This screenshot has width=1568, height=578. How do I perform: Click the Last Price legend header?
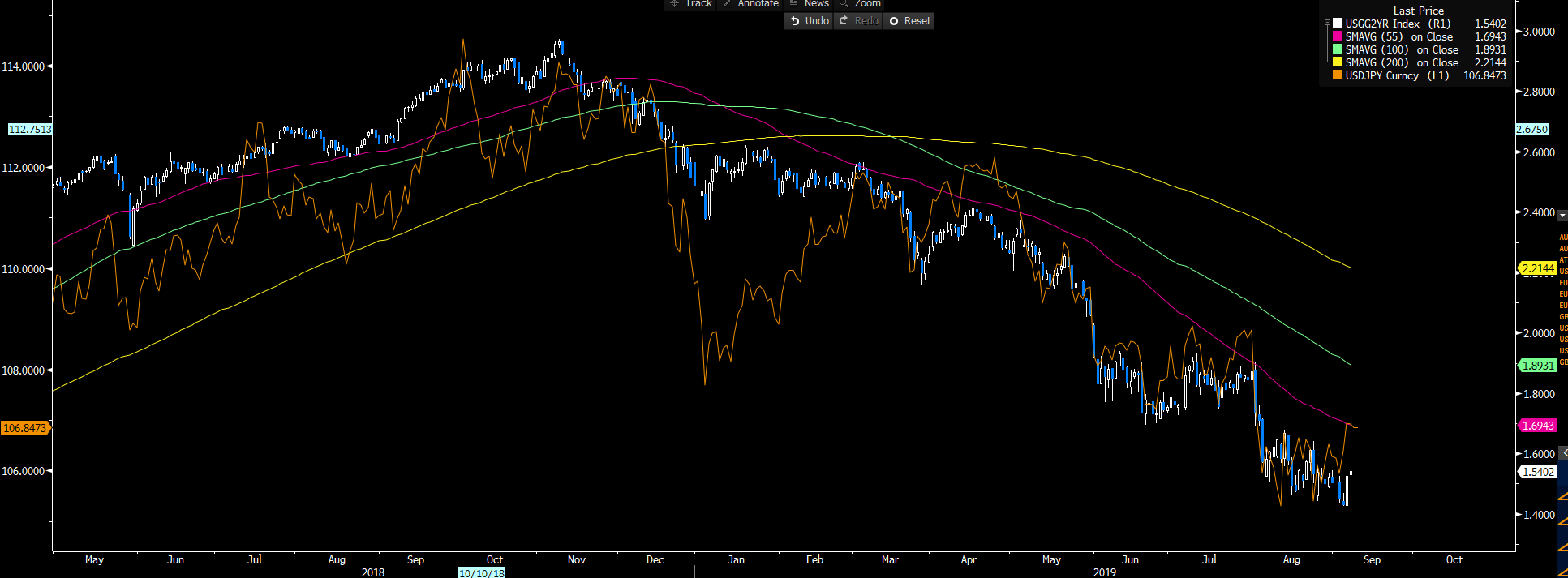pyautogui.click(x=1419, y=11)
